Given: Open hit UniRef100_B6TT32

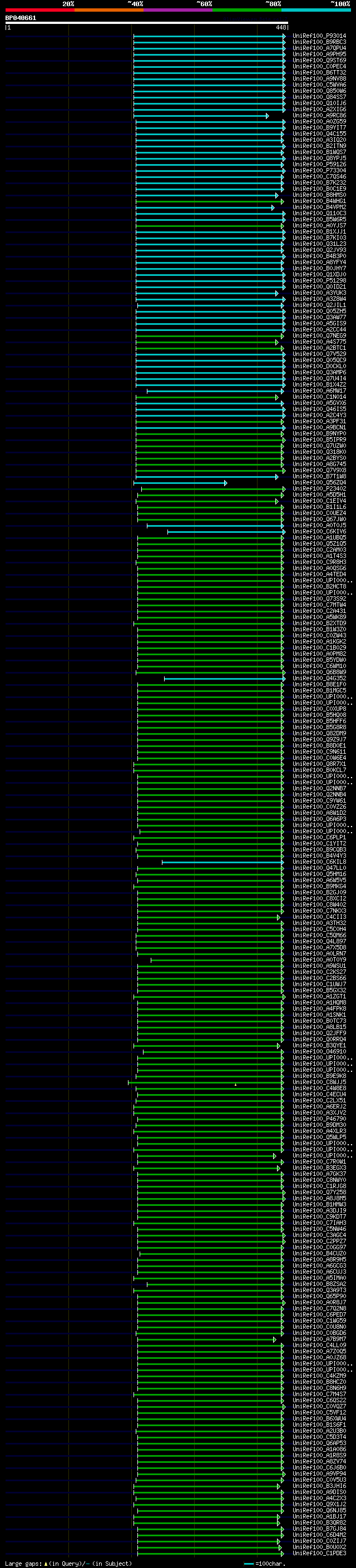Looking at the screenshot, I should (319, 72).
